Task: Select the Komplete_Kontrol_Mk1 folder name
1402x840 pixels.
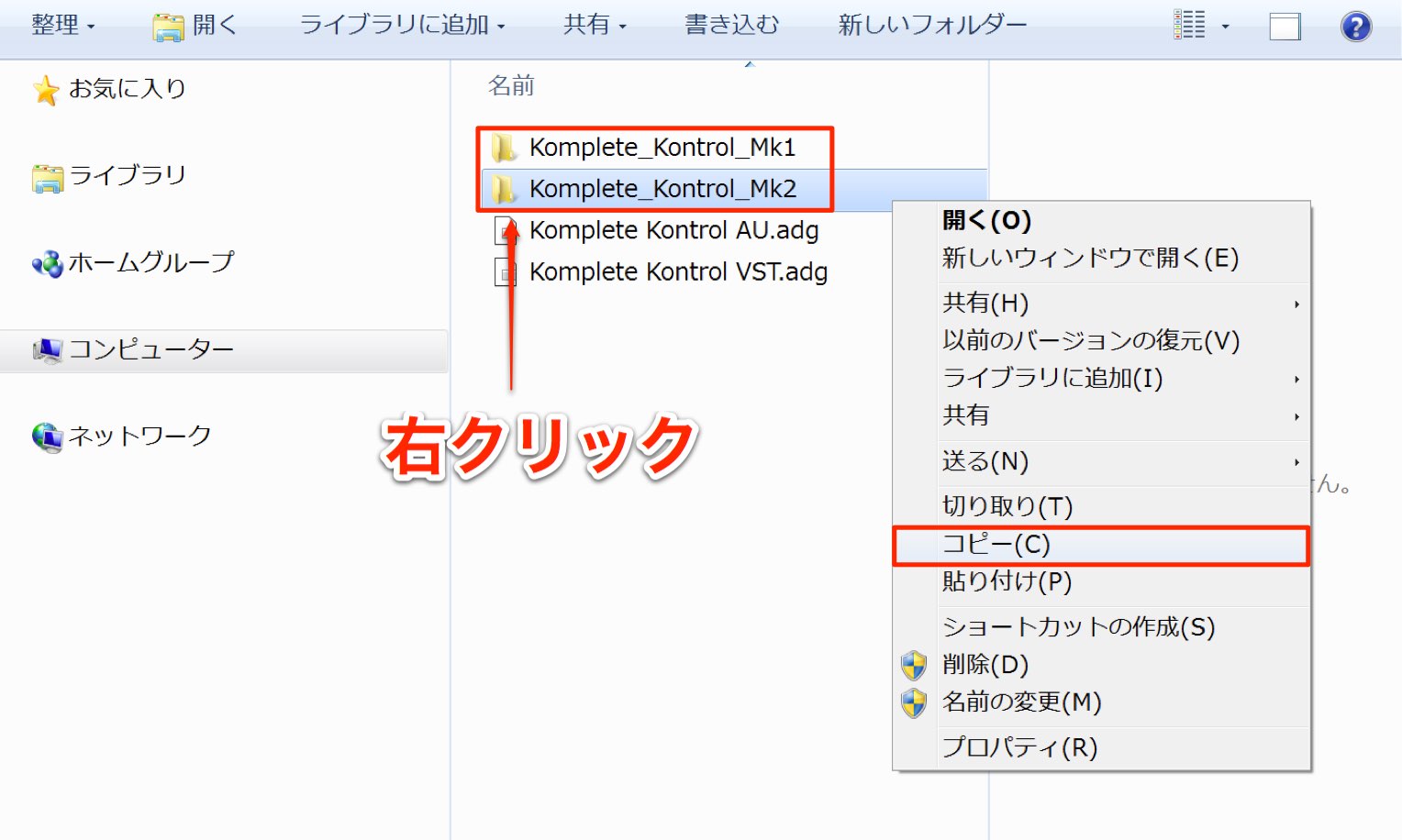Action: tap(662, 148)
